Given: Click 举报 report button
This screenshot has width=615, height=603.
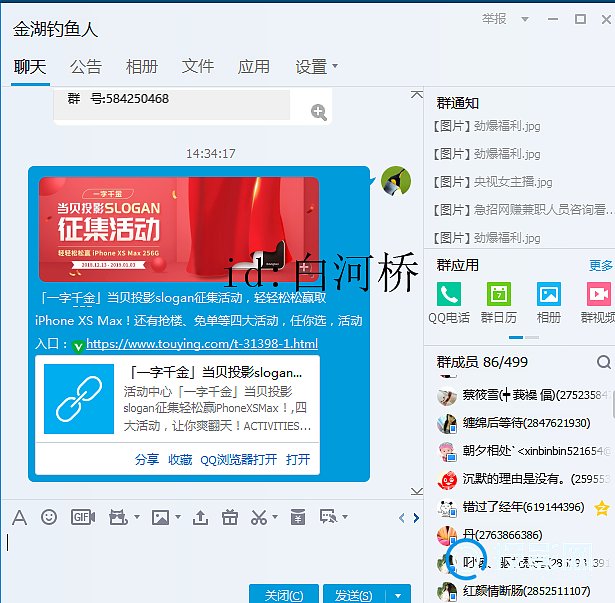Looking at the screenshot, I should click(494, 19).
